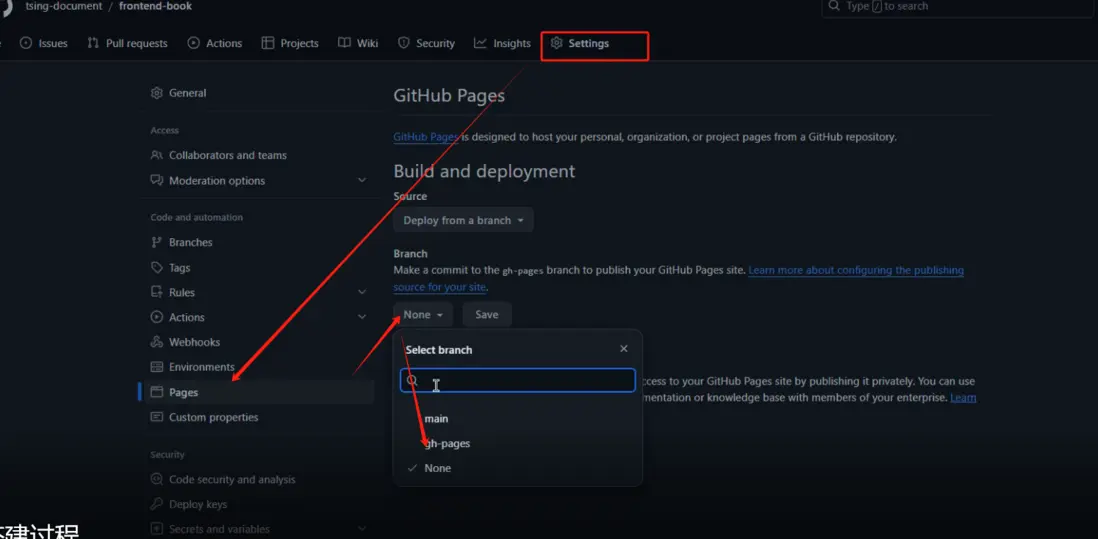
Task: Expand the Secrets and variables chevron
Action: coord(362,529)
